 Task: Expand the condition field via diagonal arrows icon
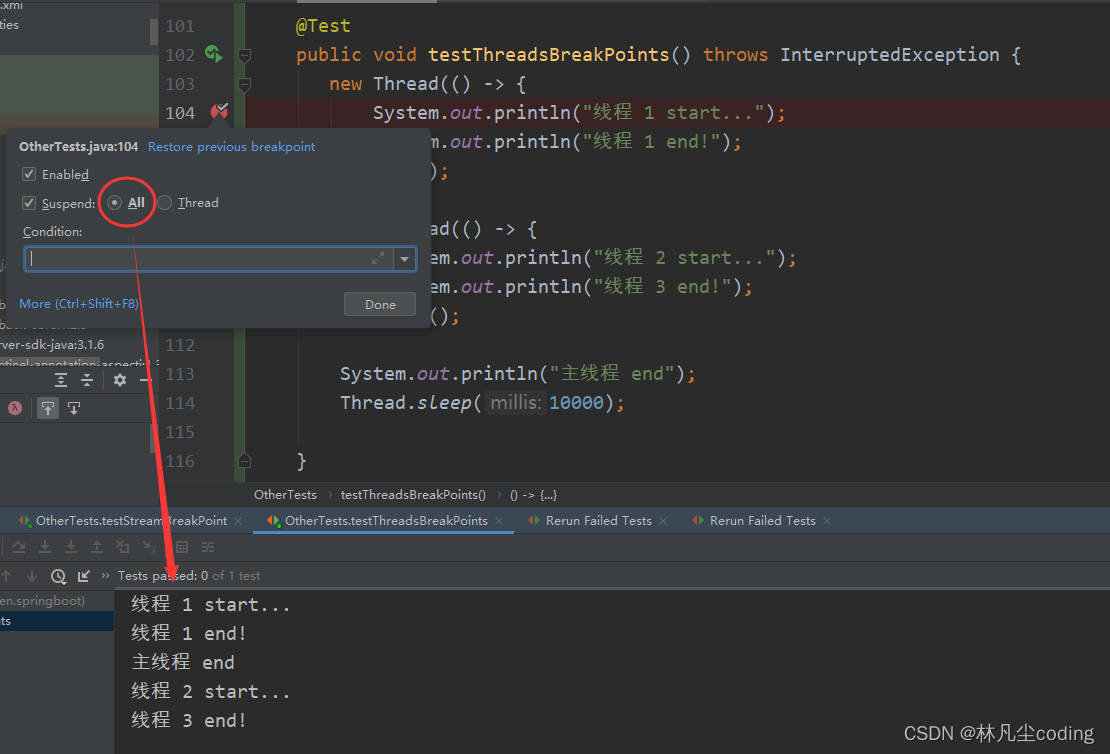[378, 258]
